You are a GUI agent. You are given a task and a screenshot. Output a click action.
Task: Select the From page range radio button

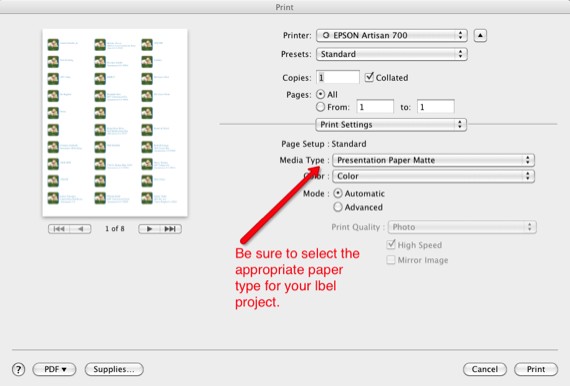320,107
